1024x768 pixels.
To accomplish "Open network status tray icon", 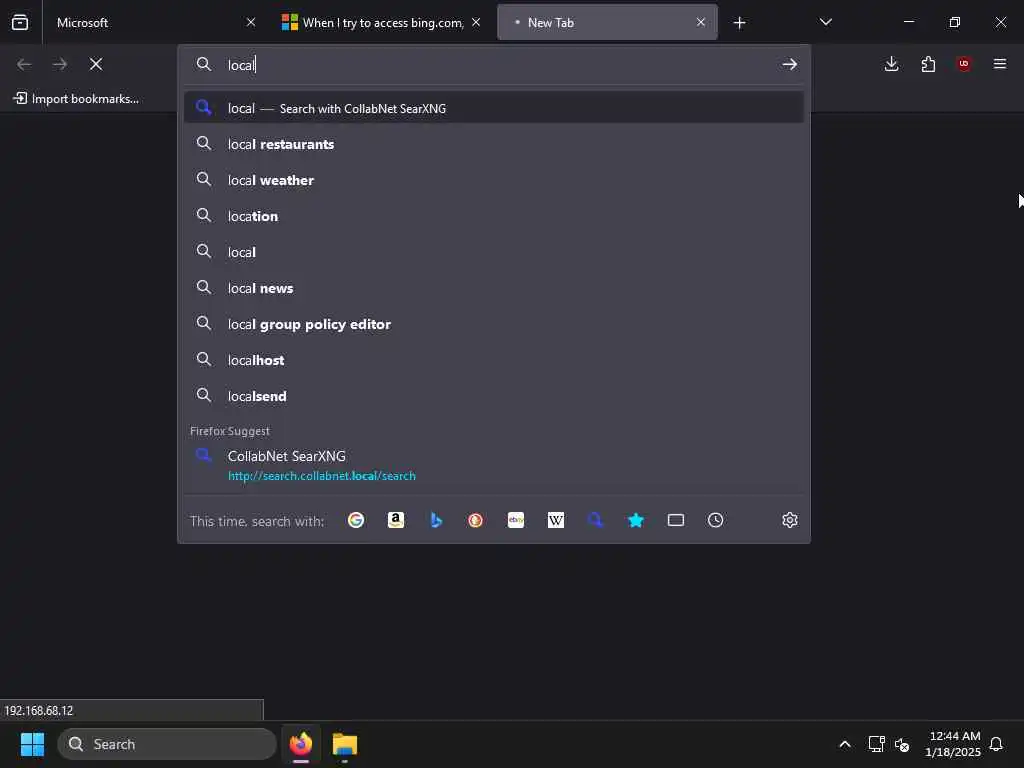I will [x=876, y=744].
